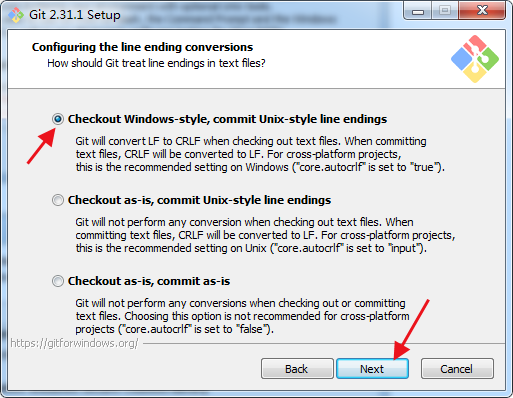Click the 'Git 2.31.1 Setup' title text
This screenshot has height=398, width=513.
[x=75, y=15]
